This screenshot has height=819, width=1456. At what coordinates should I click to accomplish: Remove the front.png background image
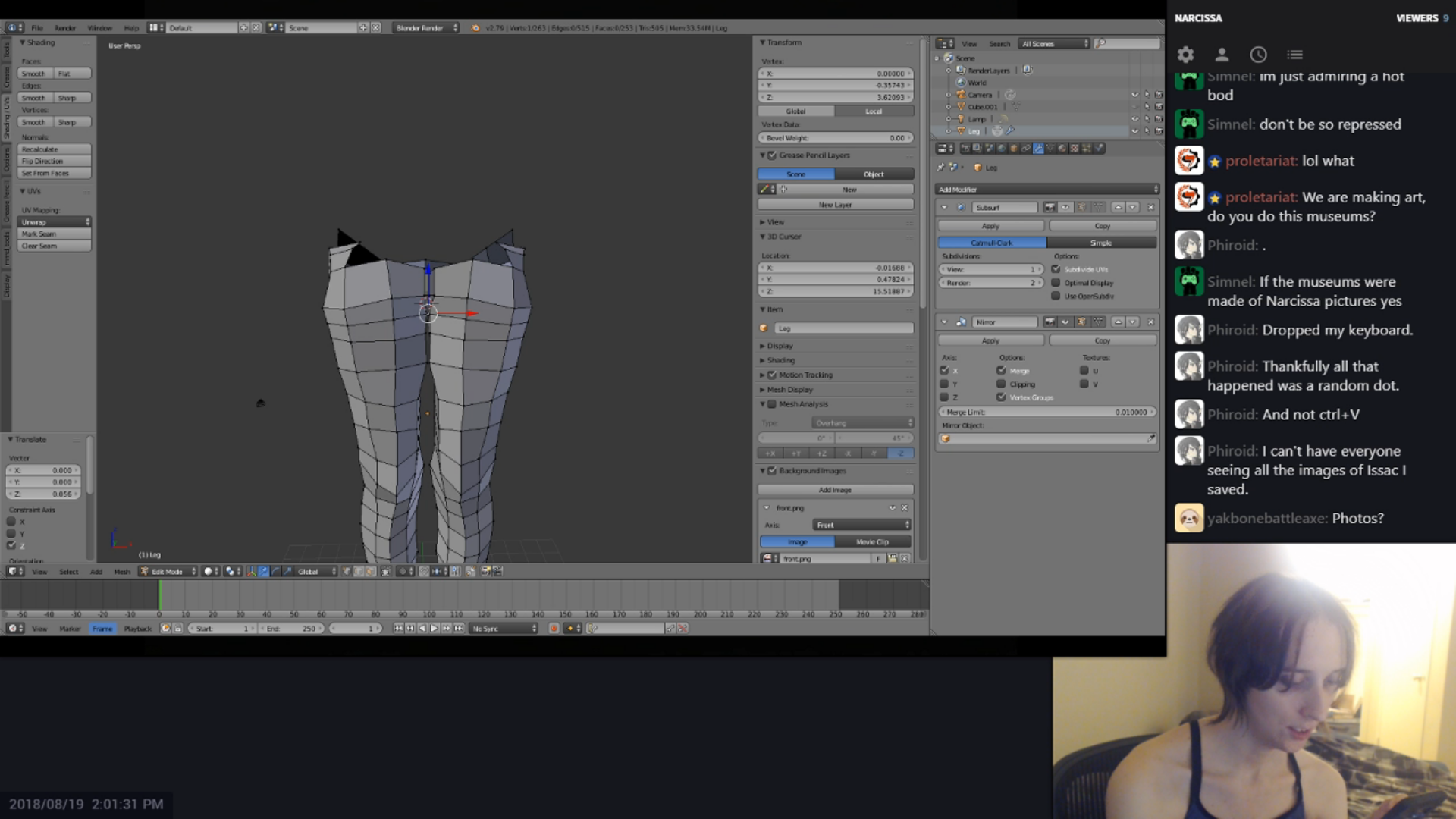(904, 508)
